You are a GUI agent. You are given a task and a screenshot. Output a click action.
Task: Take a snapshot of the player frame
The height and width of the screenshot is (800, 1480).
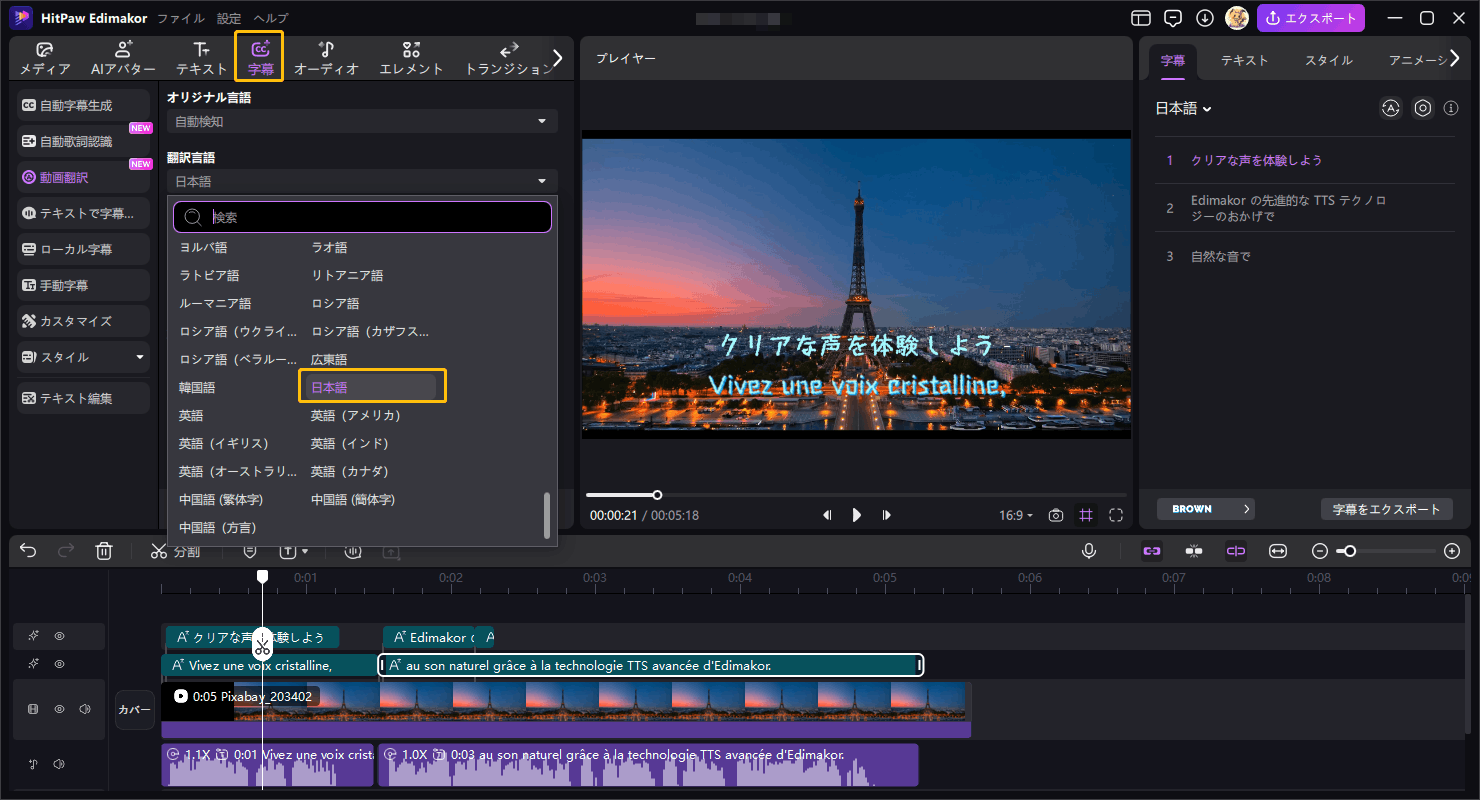[x=1055, y=515]
